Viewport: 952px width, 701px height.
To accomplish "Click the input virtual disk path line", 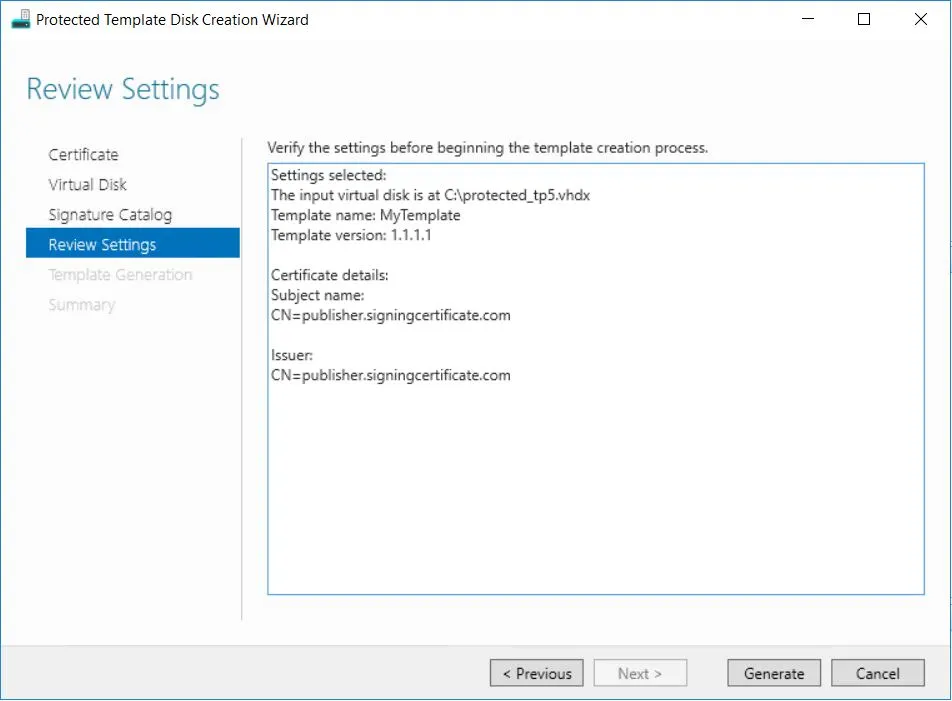I will 430,195.
